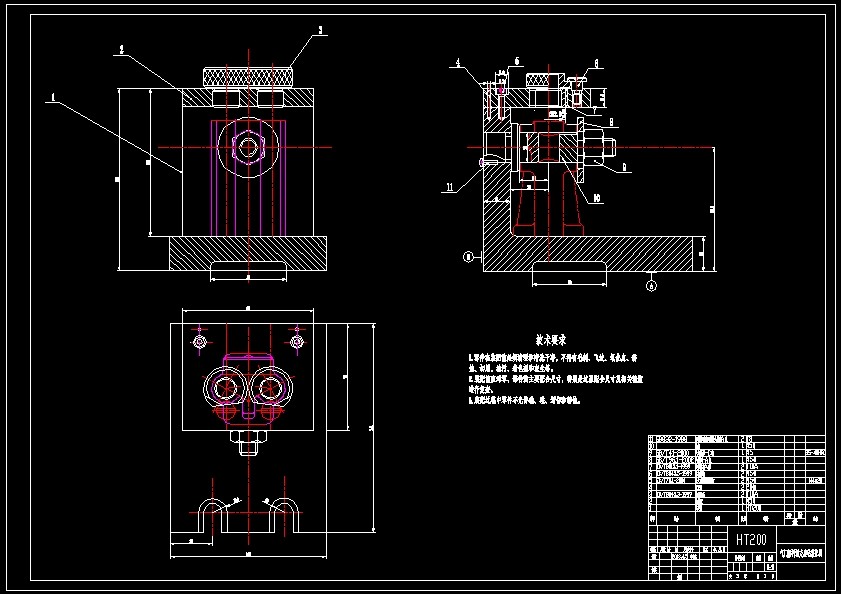Select part balloon number 11 in section view
Image resolution: width=841 pixels, height=594 pixels.
point(449,187)
